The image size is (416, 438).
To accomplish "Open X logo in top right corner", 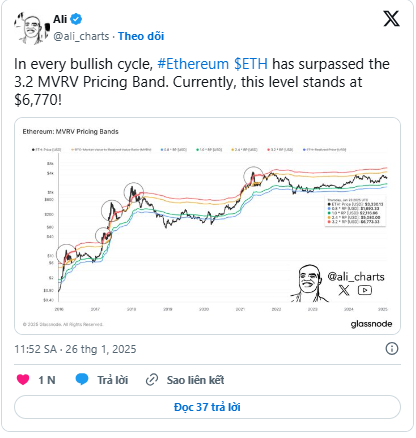I will pyautogui.click(x=391, y=19).
